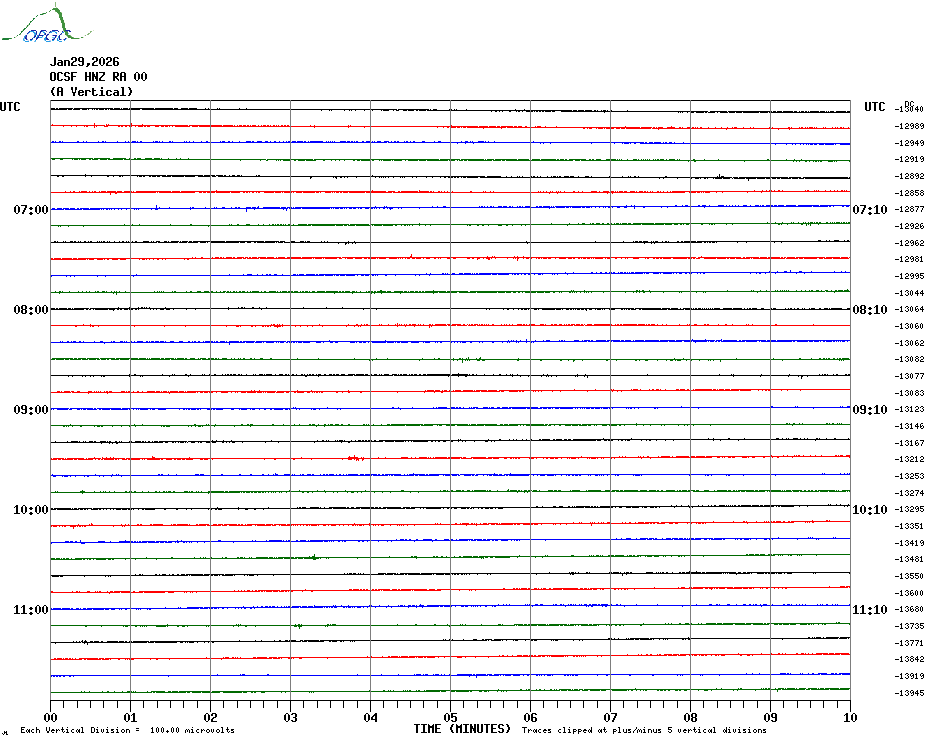Click the DC offset value -13044

pyautogui.click(x=909, y=293)
